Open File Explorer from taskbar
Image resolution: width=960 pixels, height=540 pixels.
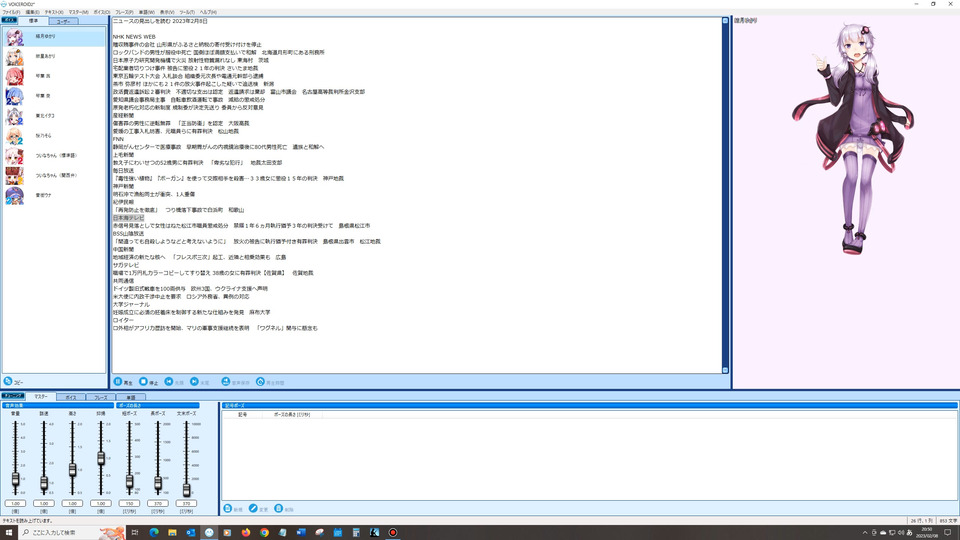172,533
